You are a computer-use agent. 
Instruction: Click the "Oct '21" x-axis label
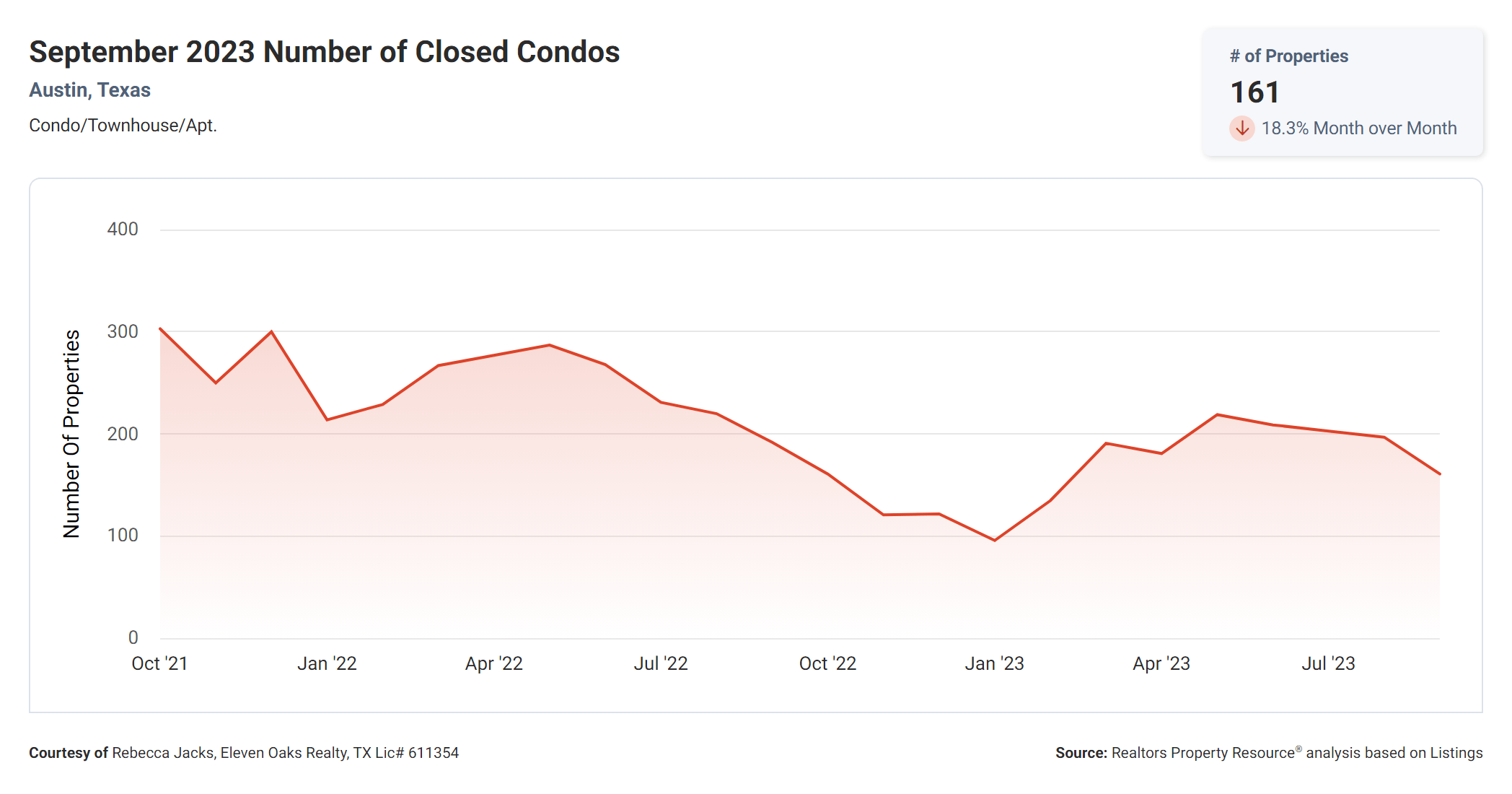click(x=159, y=663)
